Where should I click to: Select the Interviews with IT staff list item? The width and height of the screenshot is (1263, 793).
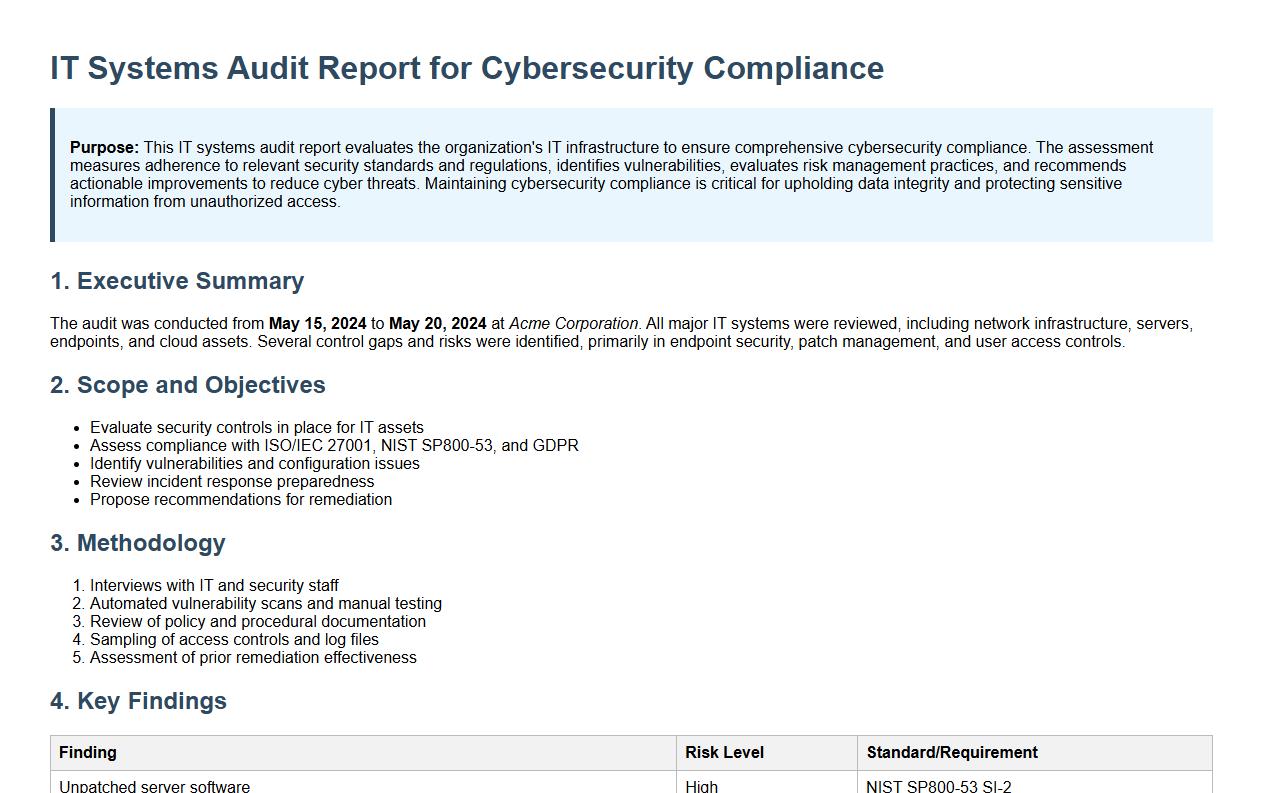[214, 585]
